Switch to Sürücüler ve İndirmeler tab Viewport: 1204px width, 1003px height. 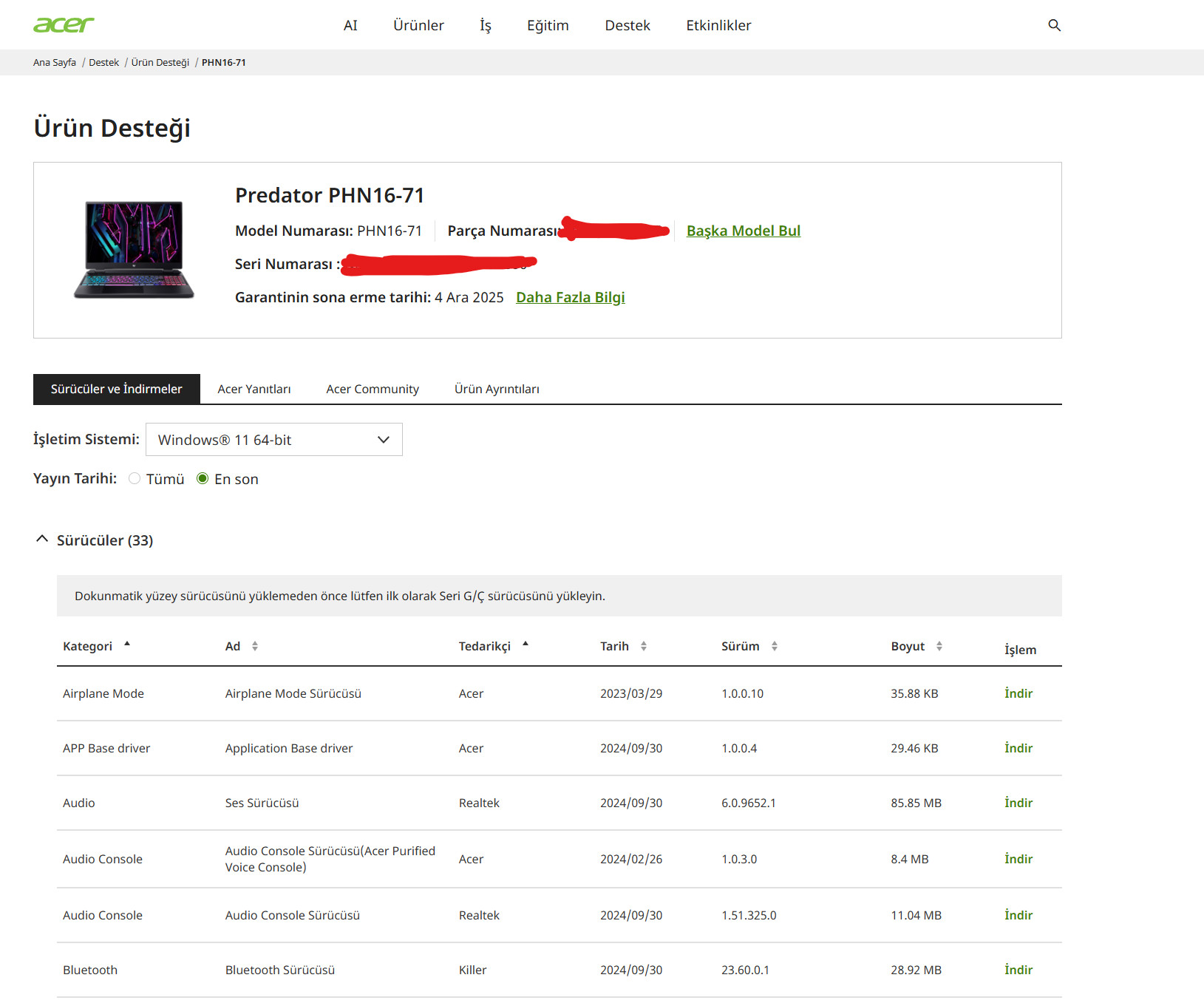[117, 389]
